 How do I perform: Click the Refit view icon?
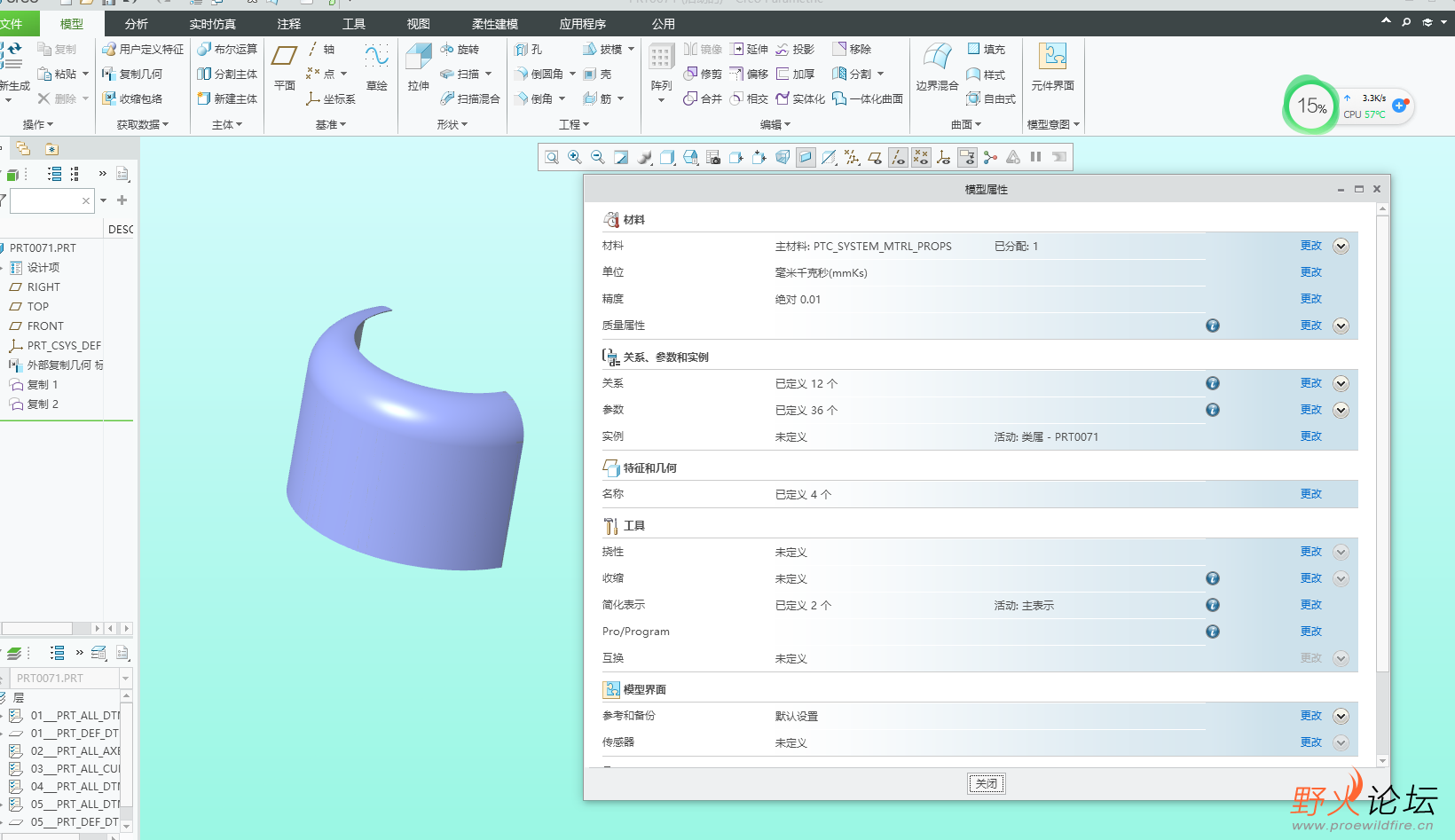tap(552, 157)
